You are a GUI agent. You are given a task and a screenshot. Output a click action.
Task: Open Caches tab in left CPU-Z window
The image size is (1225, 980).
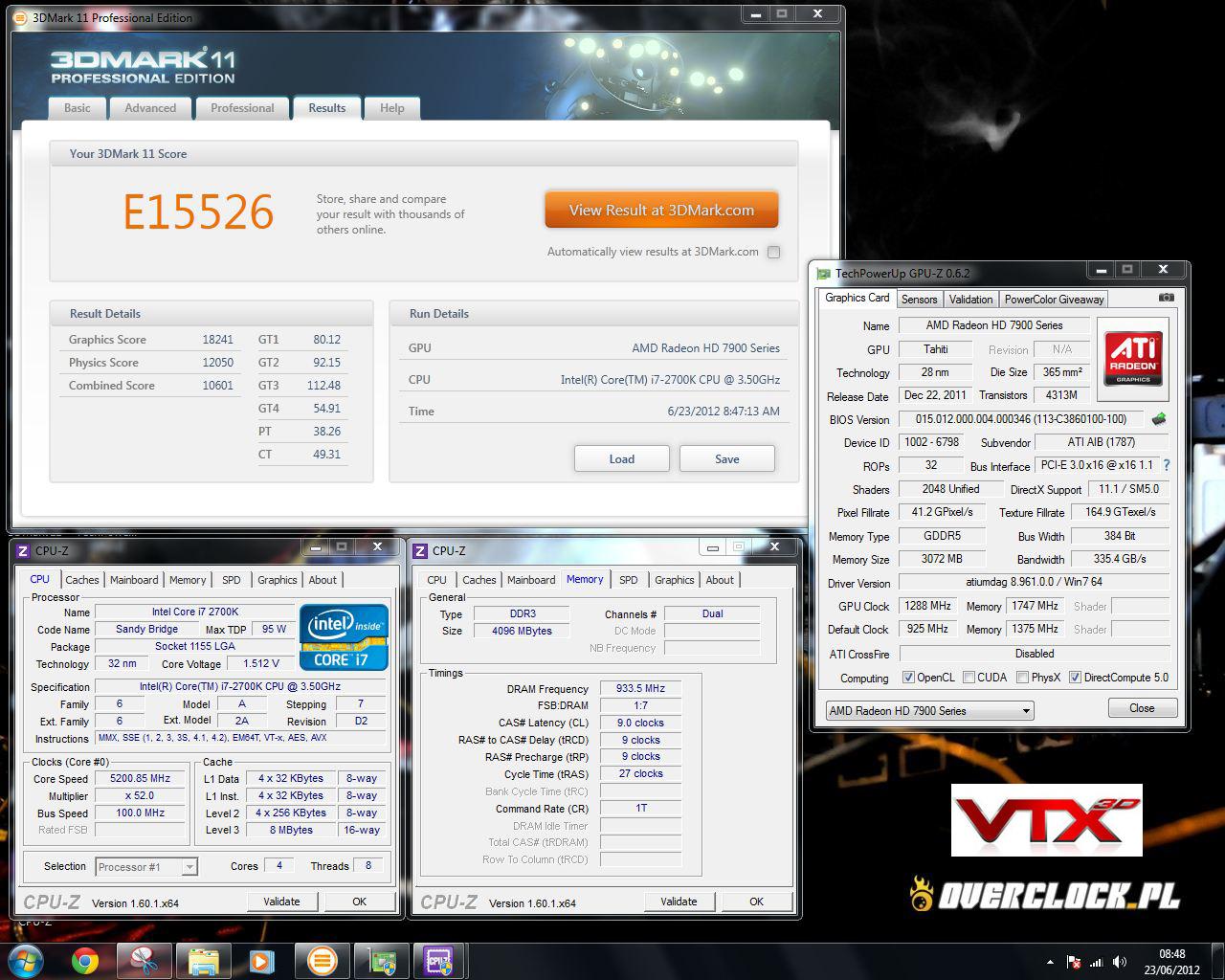click(x=82, y=580)
